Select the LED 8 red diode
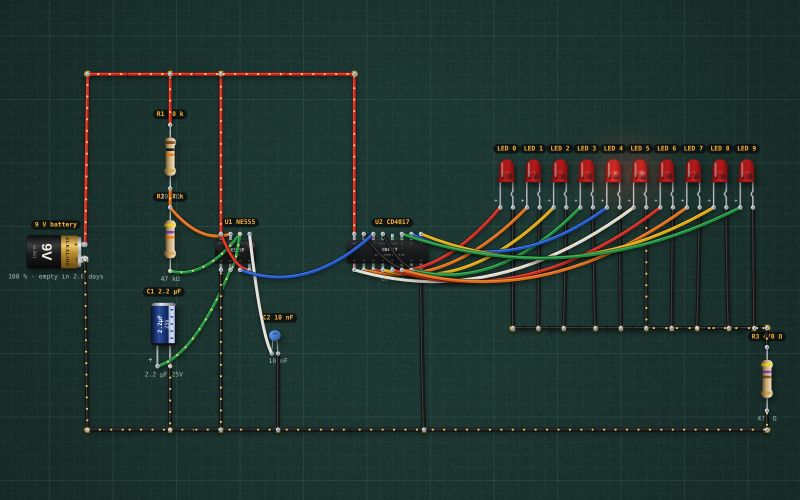 (x=720, y=171)
